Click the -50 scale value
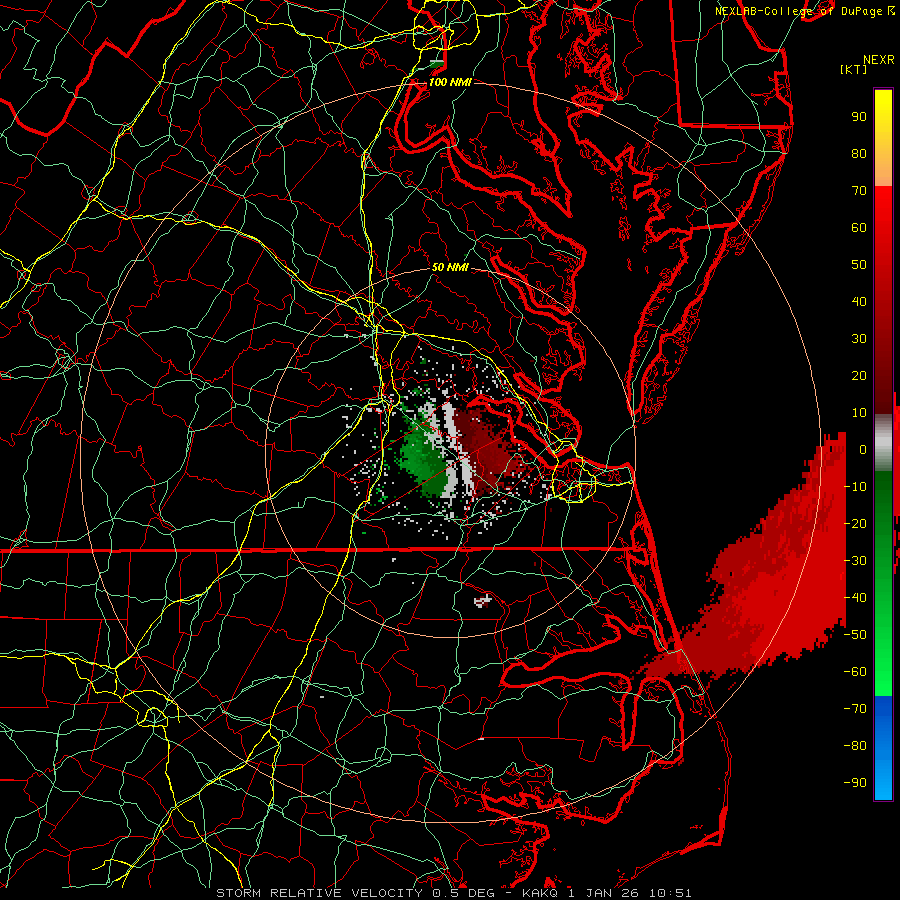The height and width of the screenshot is (900, 900). click(855, 635)
